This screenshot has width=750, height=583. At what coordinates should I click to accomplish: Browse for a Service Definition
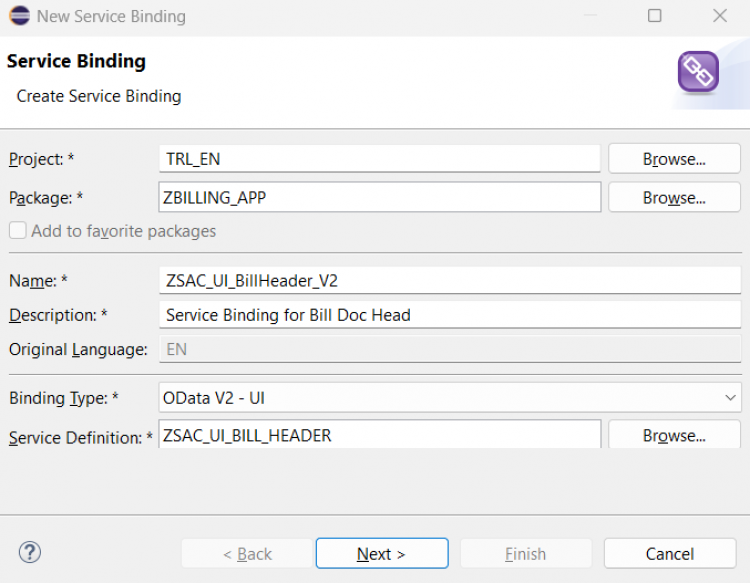tap(674, 436)
